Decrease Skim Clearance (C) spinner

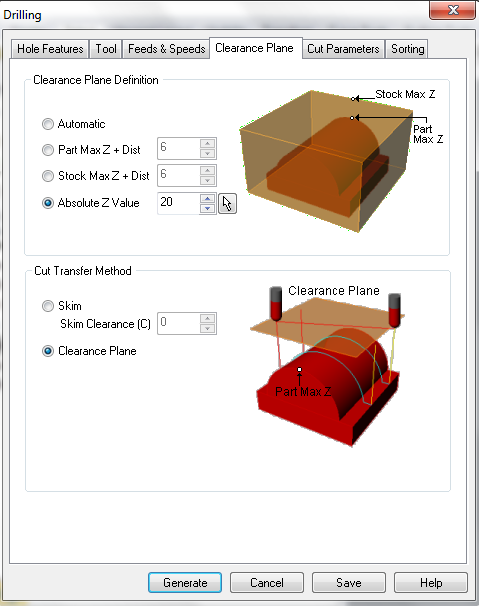tap(208, 329)
